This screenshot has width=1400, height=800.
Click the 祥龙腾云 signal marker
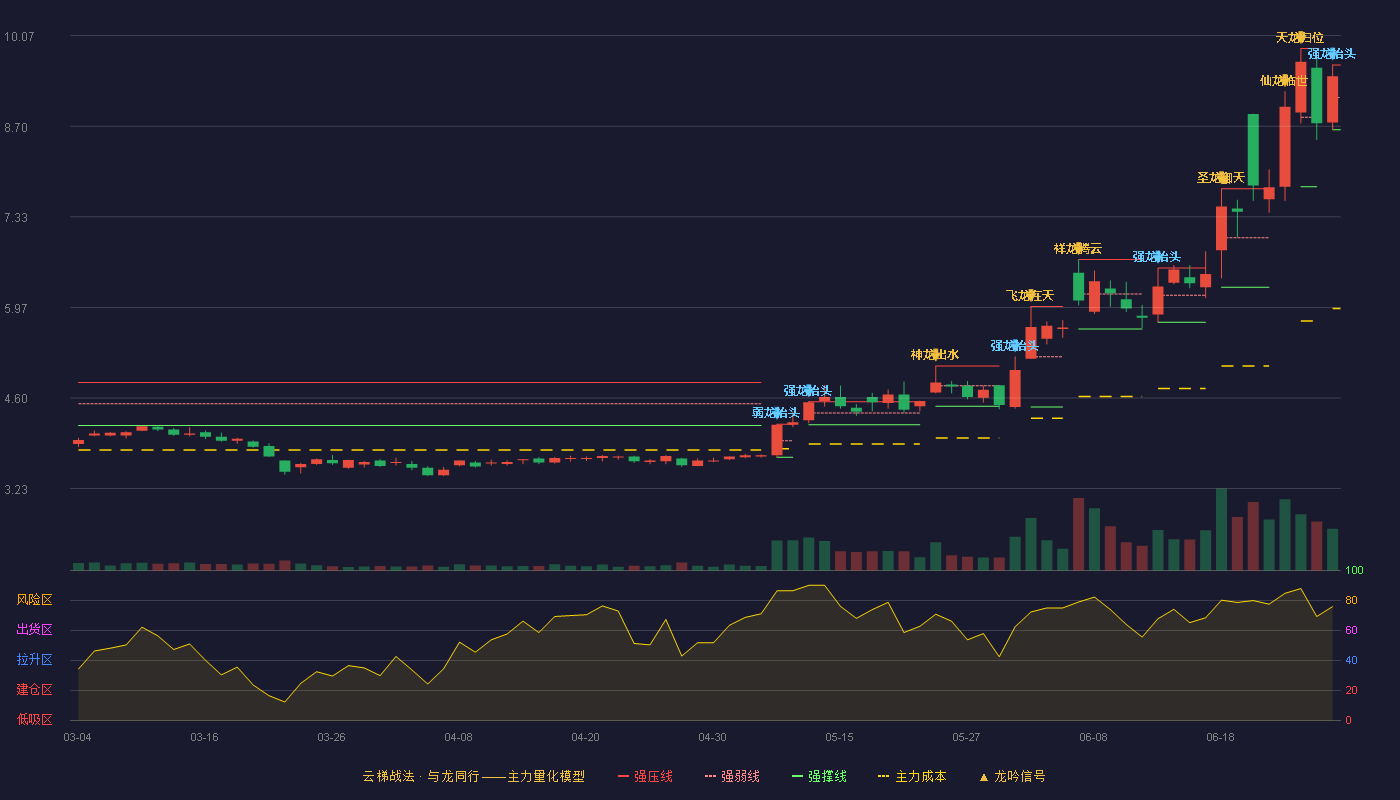[1078, 248]
